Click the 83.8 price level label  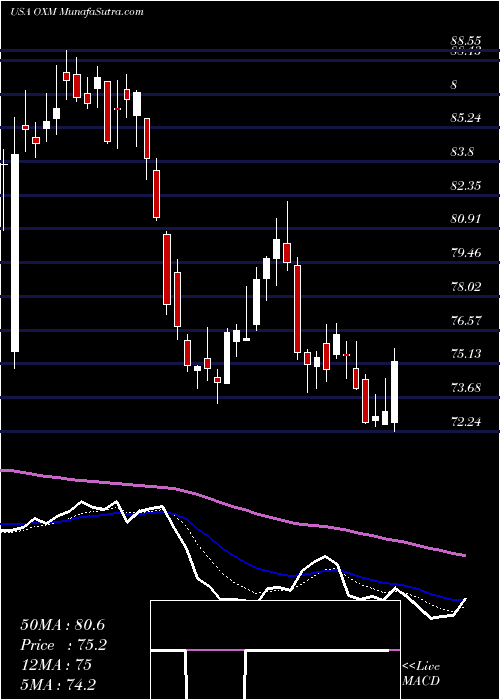click(x=462, y=152)
